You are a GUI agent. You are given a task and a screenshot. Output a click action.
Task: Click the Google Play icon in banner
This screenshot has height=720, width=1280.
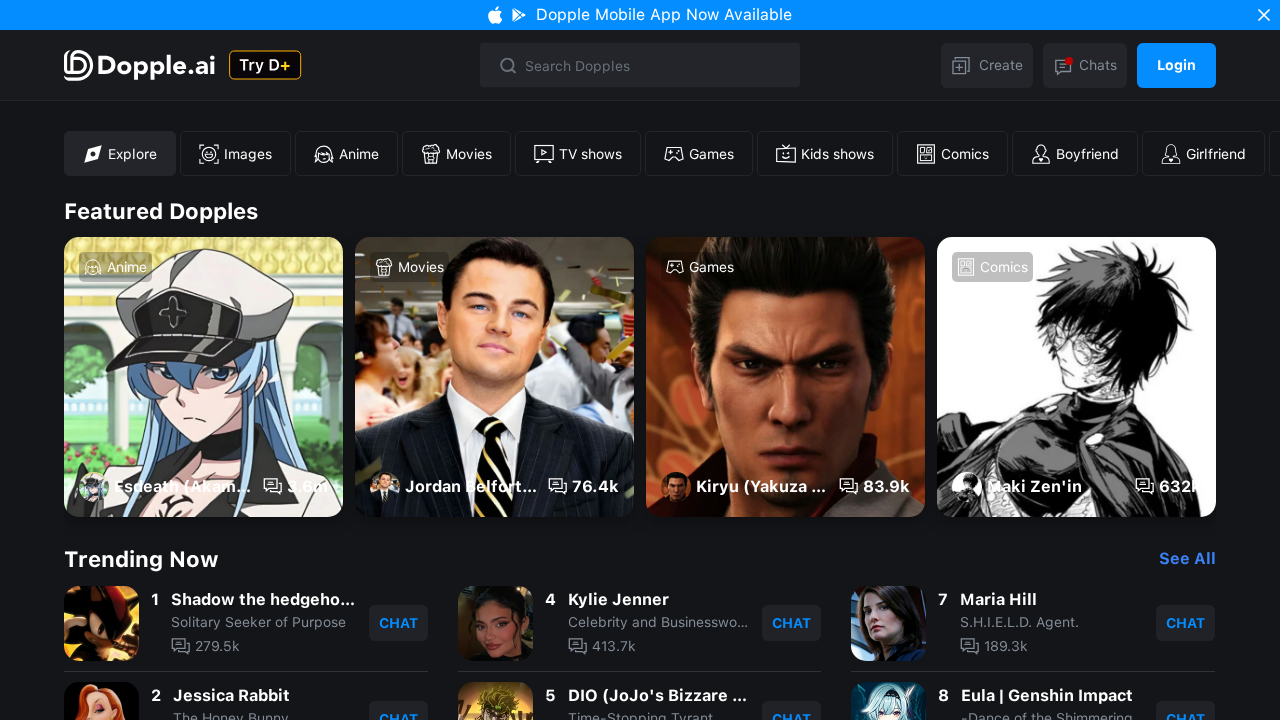point(519,15)
